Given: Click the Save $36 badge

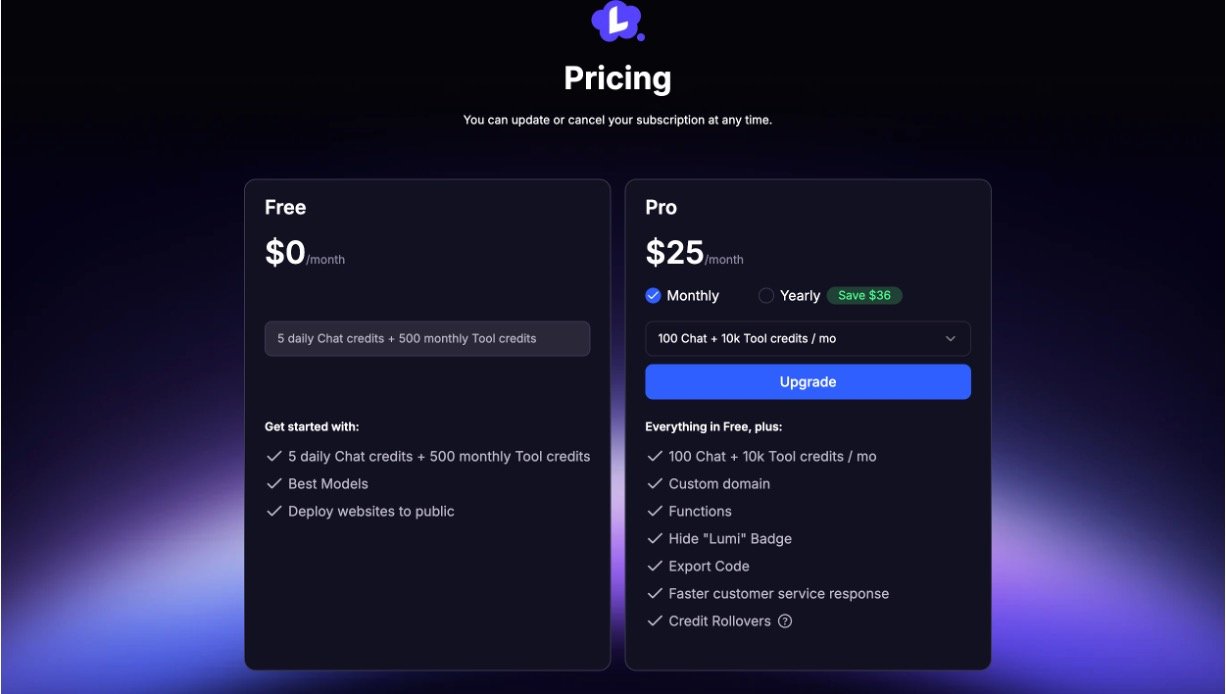Looking at the screenshot, I should pos(864,296).
